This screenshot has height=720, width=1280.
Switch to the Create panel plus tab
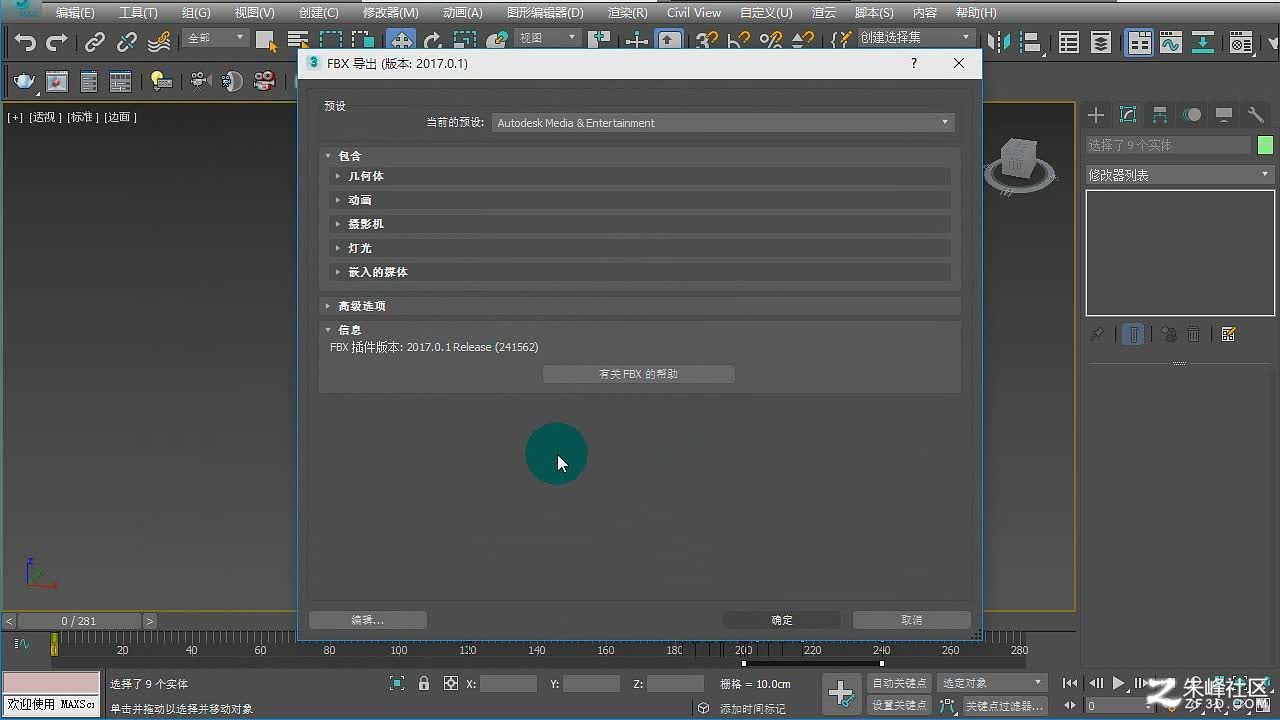(x=1096, y=115)
